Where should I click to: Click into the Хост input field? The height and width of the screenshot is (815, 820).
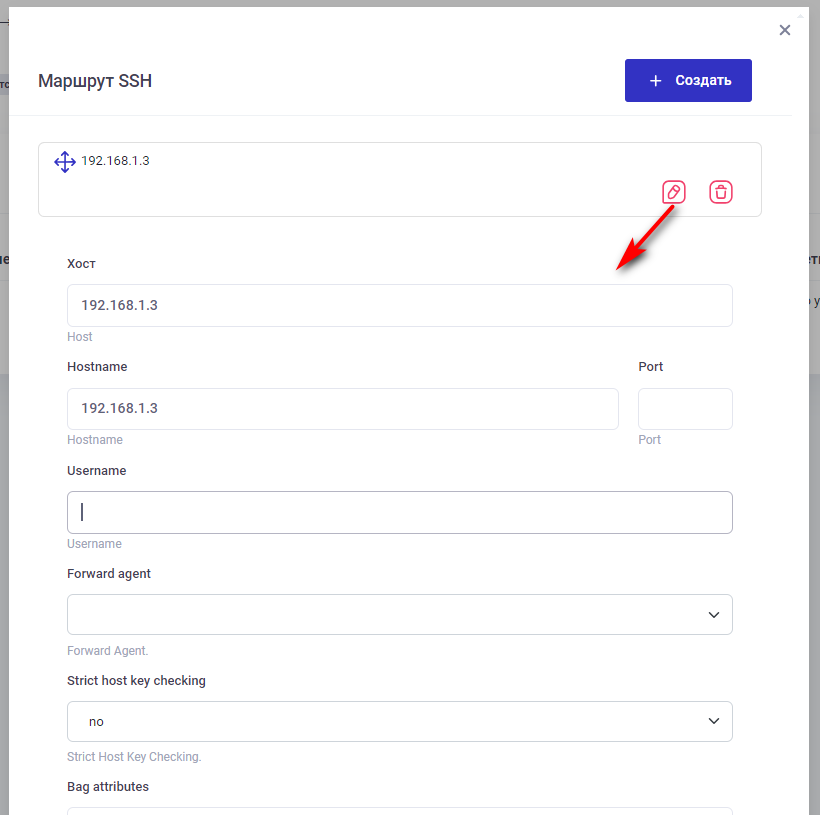coord(399,305)
